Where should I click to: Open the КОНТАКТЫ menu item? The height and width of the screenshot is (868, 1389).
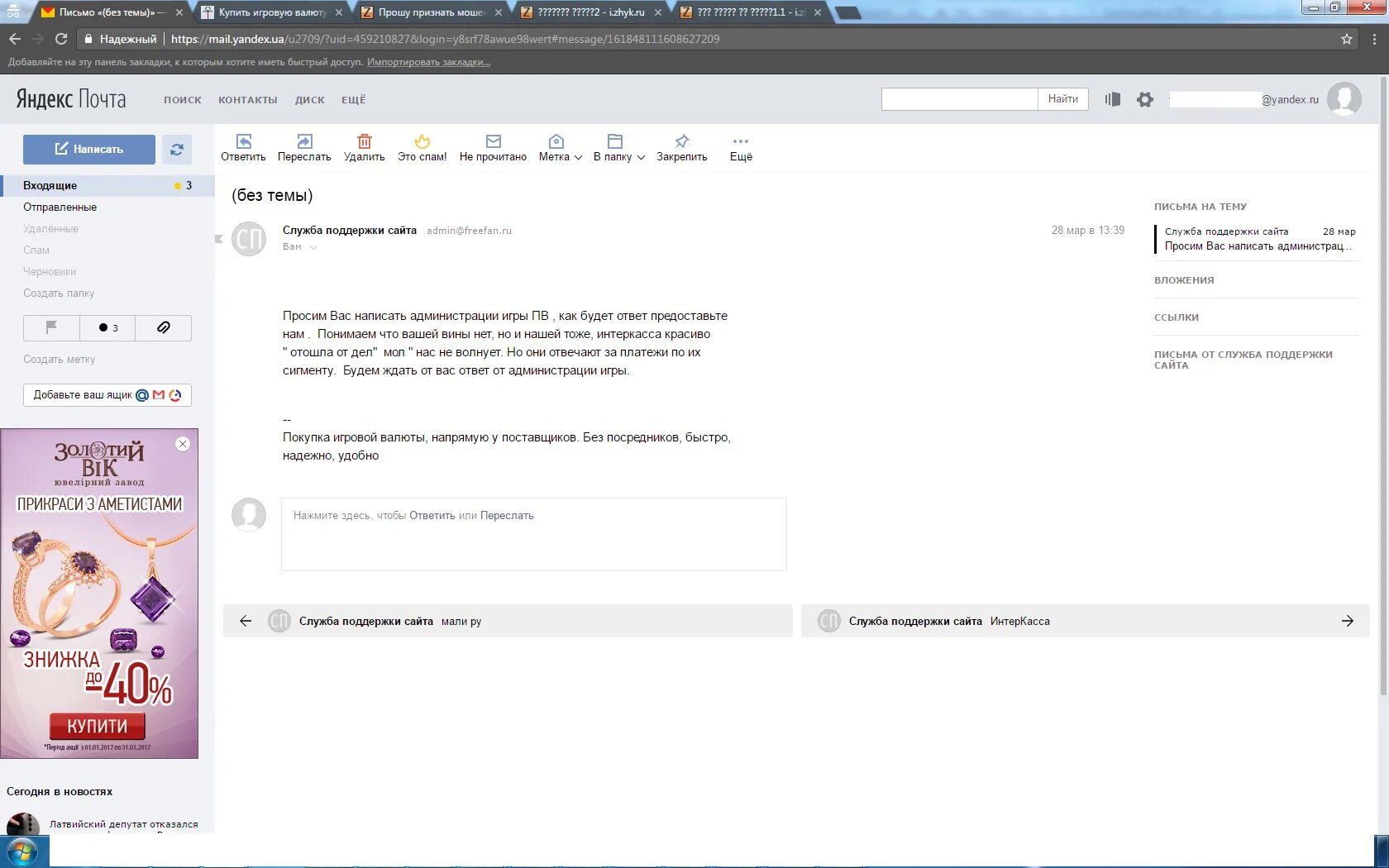pos(248,100)
